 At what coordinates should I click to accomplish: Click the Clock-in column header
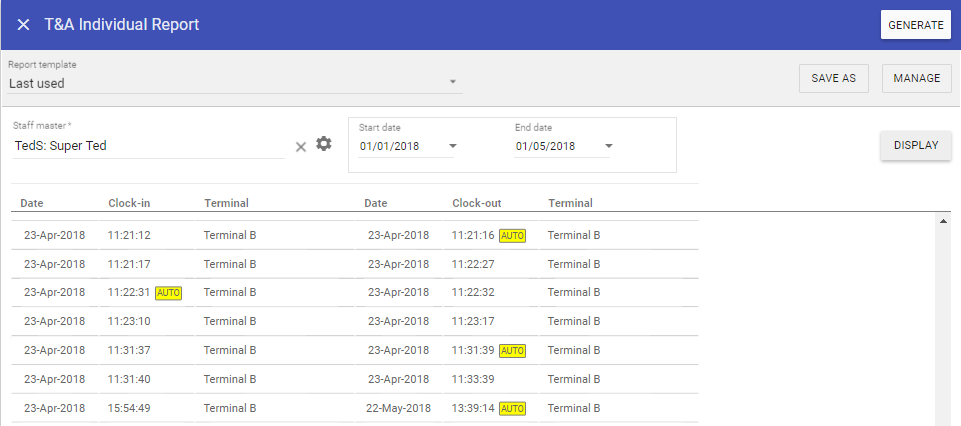coord(129,203)
